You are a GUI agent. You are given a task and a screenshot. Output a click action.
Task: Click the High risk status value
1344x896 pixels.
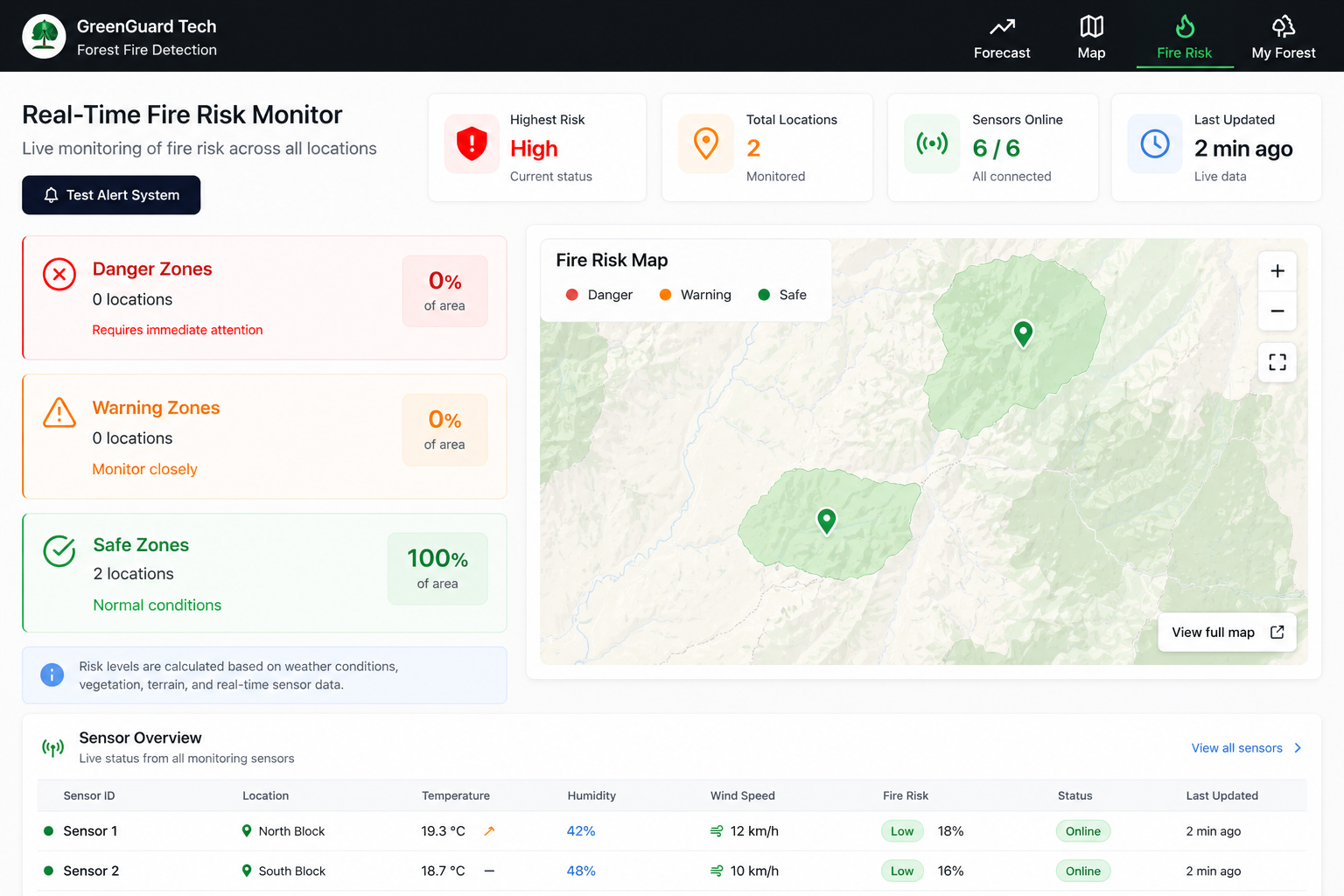tap(534, 149)
